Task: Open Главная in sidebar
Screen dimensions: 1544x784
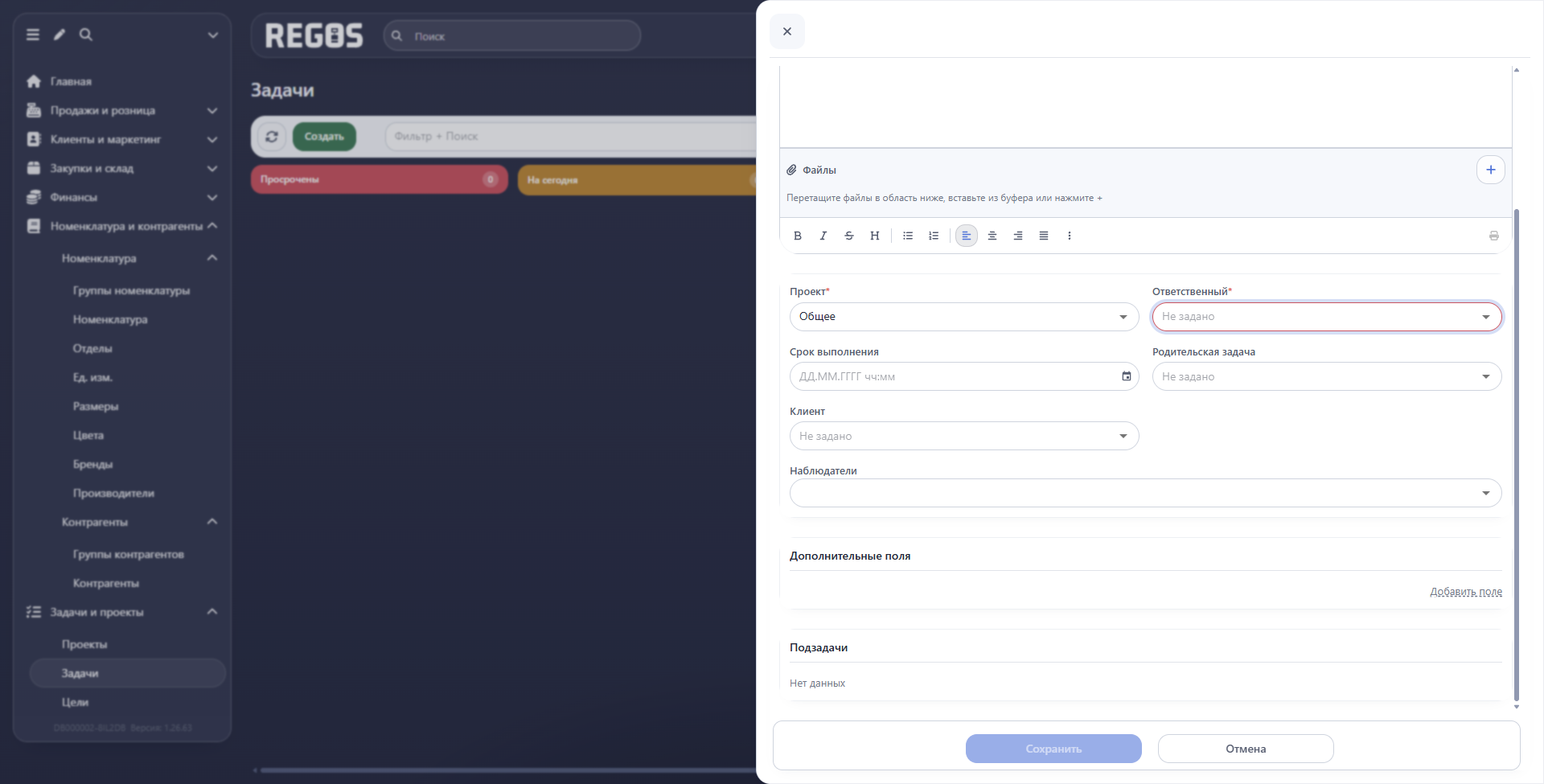Action: [x=71, y=81]
